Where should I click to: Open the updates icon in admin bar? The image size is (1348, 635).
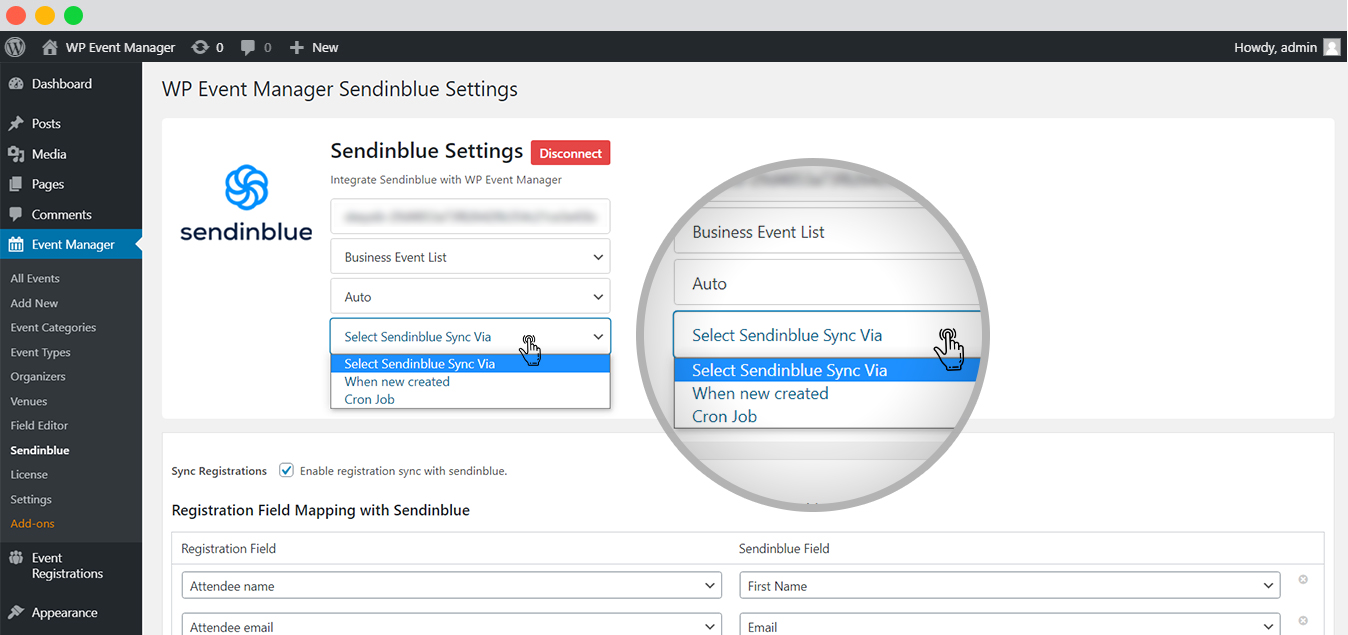pos(200,47)
